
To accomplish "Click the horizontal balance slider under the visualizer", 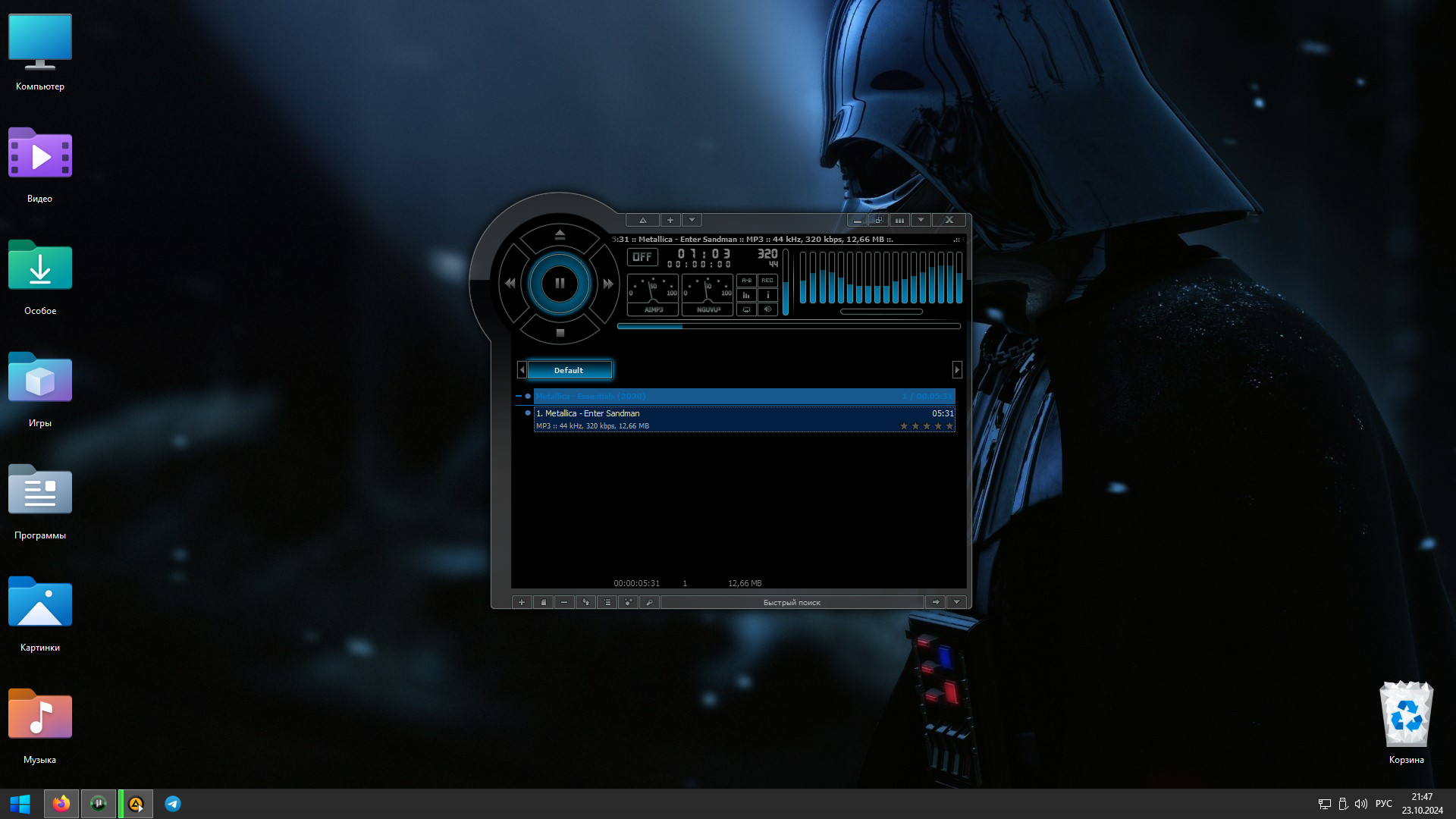I will coord(881,312).
